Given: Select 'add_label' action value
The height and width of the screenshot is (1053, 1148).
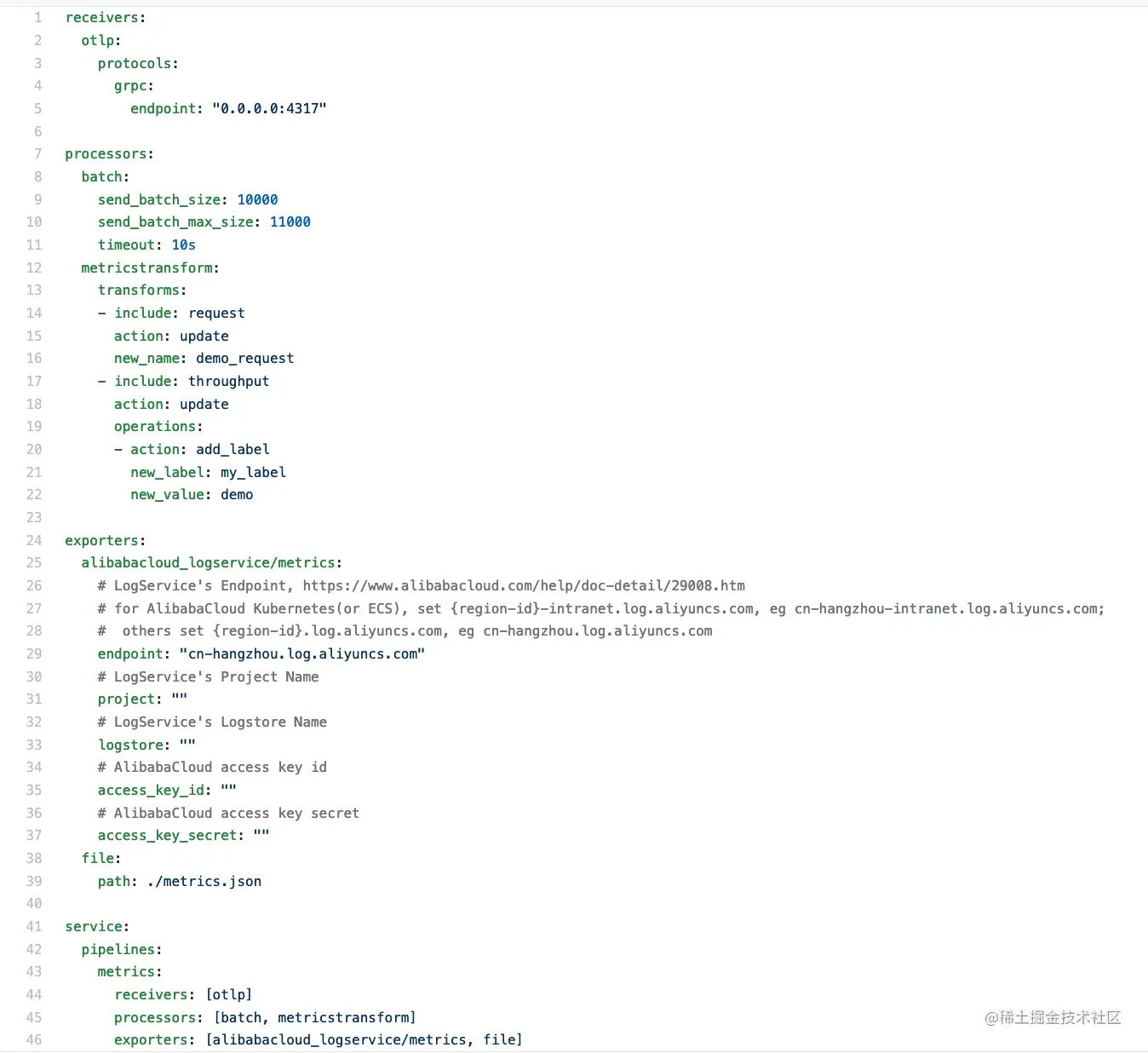Looking at the screenshot, I should pos(232,449).
